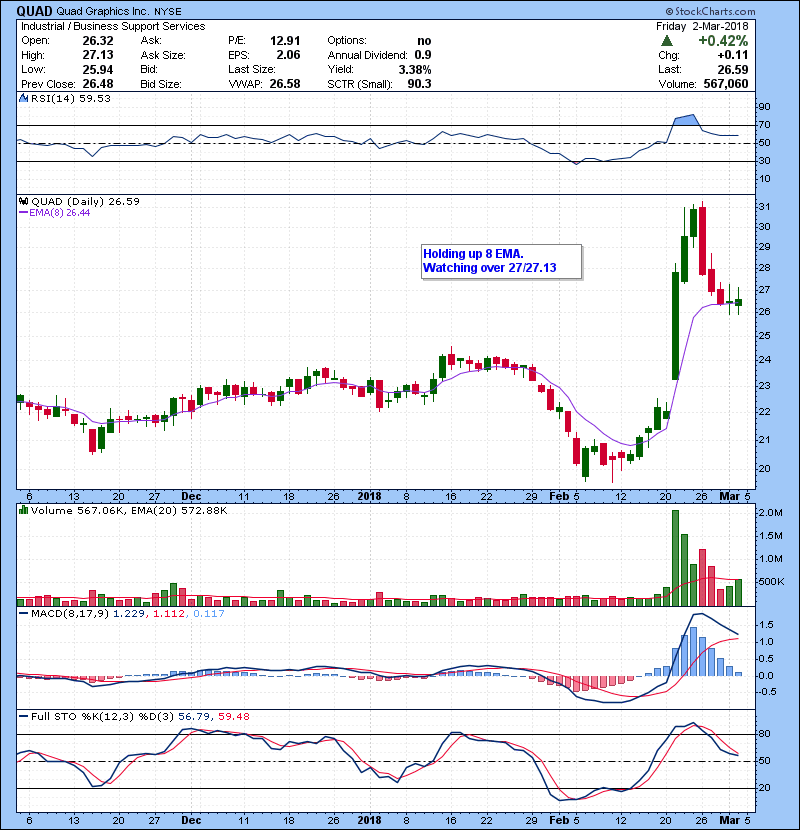Click the P/E value 12.91
Viewport: 800px width, 830px height.
[x=285, y=41]
